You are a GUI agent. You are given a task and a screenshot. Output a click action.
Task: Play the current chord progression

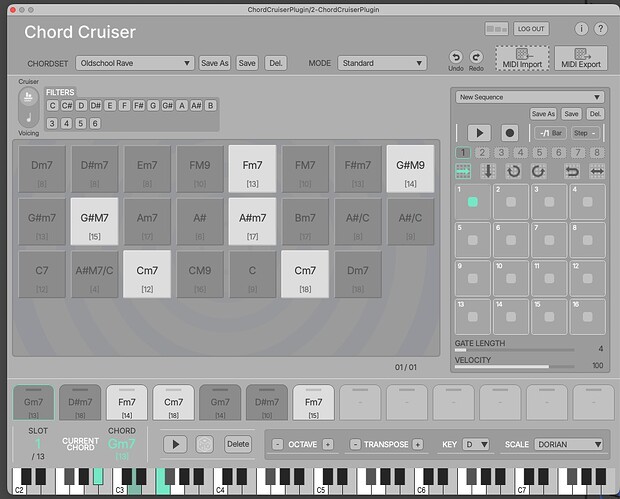click(x=176, y=444)
